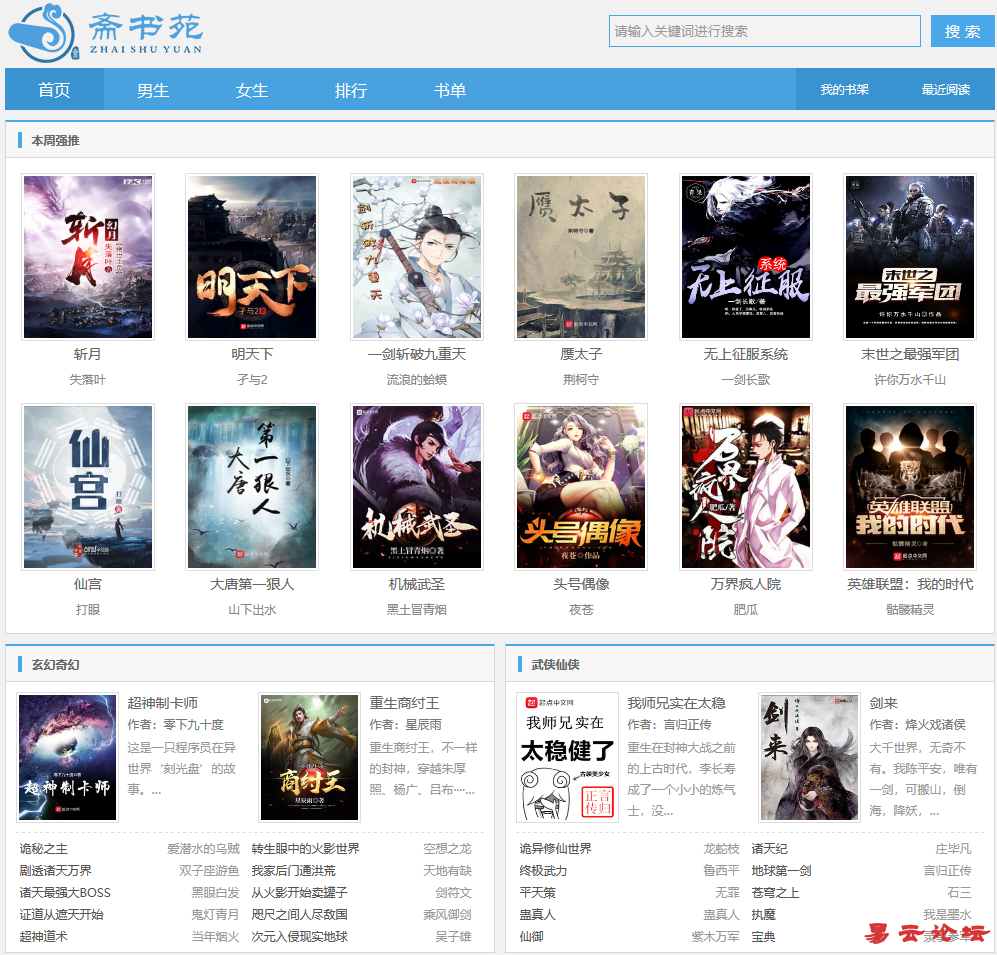
Task: Open 终极武力 in the list
Action: click(543, 870)
